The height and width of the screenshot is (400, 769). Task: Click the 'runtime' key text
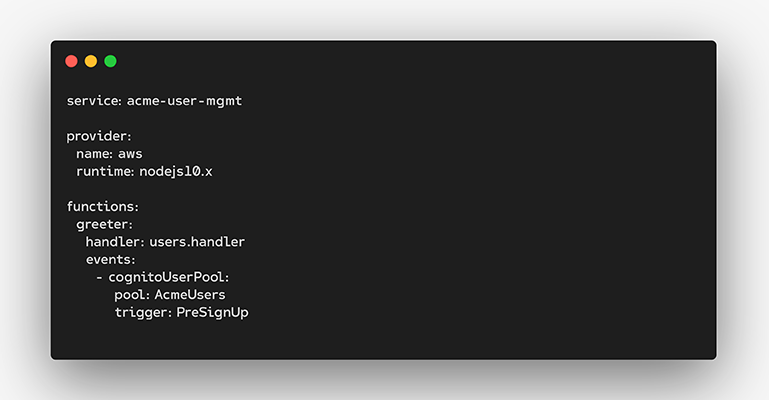coord(105,171)
